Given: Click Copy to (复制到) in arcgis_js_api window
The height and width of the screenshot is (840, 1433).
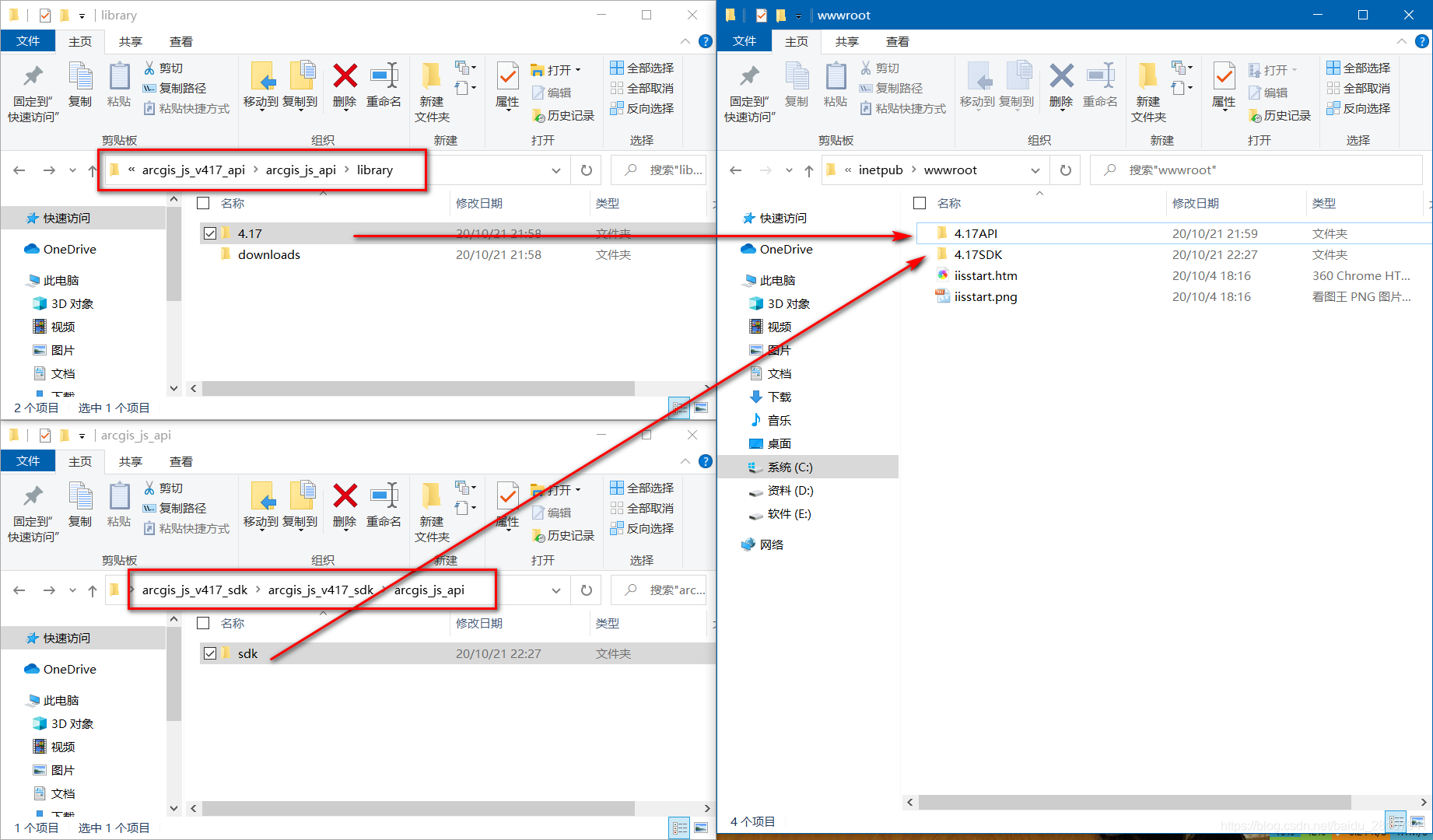Looking at the screenshot, I should (300, 505).
